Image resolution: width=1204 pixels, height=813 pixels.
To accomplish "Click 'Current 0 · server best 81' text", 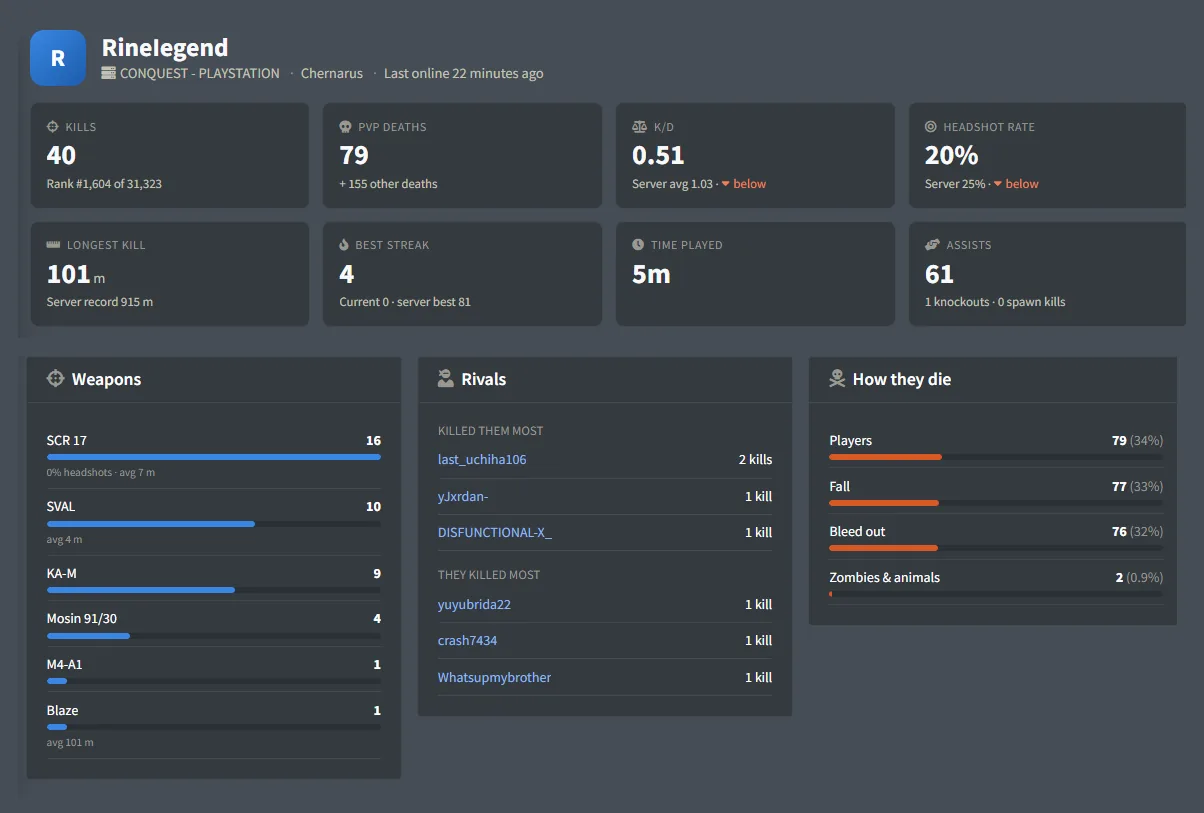I will point(405,302).
